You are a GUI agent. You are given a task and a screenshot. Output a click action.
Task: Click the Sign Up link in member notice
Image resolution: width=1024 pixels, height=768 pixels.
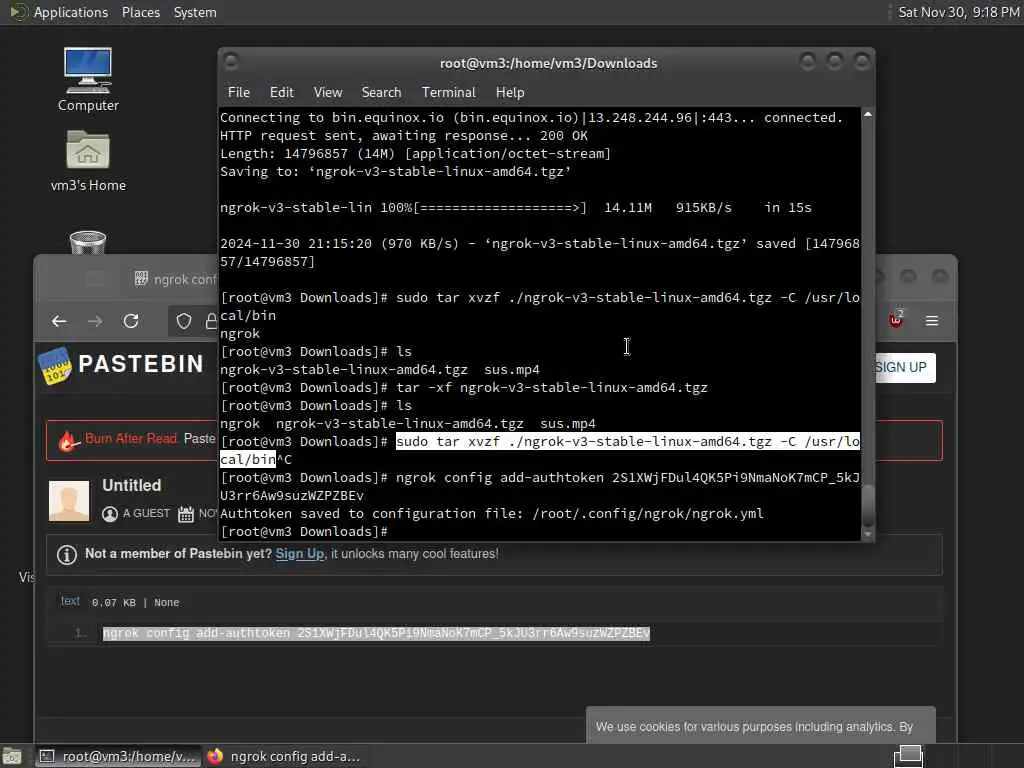click(x=299, y=554)
